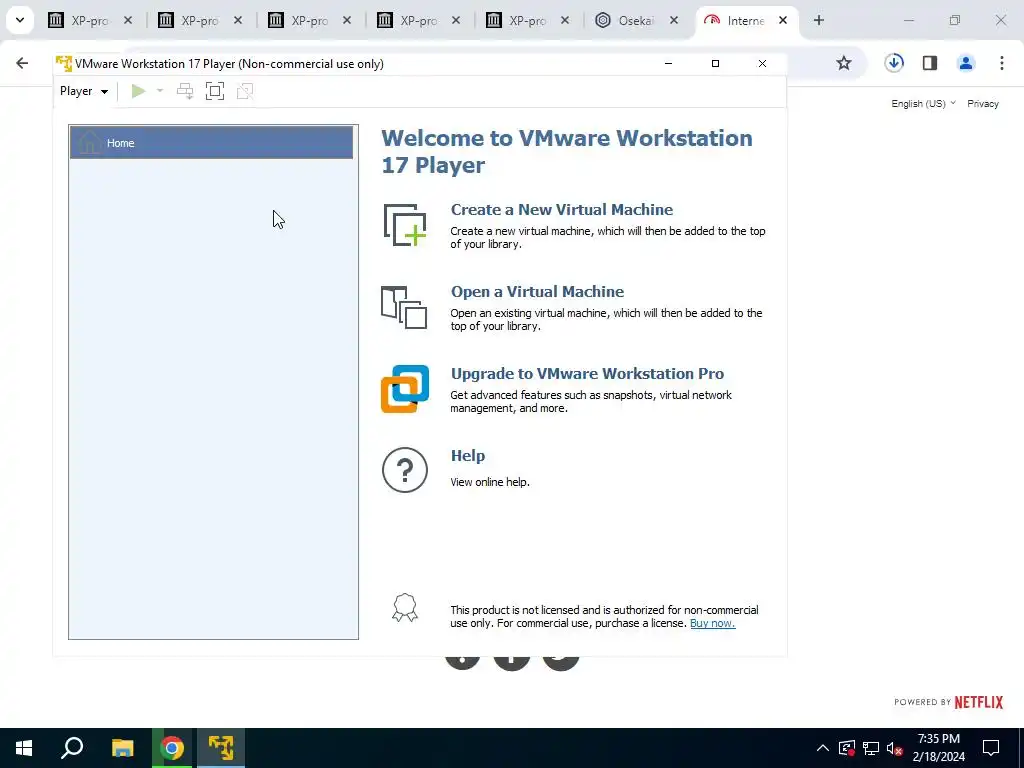The width and height of the screenshot is (1024, 768).
Task: Click the VMware Player title bar logo
Action: coord(63,63)
